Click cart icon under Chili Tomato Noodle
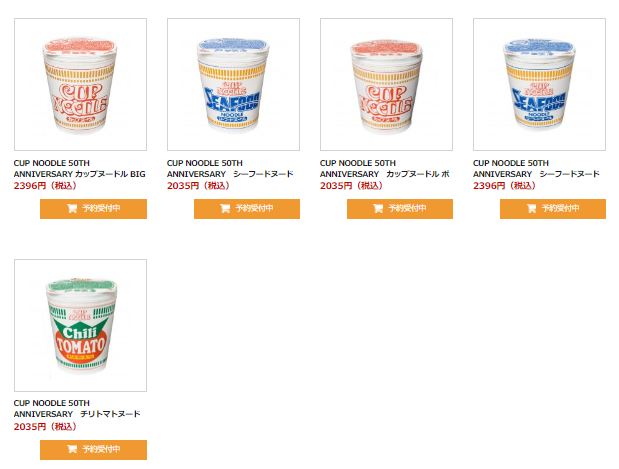The height and width of the screenshot is (469, 619). [72, 449]
